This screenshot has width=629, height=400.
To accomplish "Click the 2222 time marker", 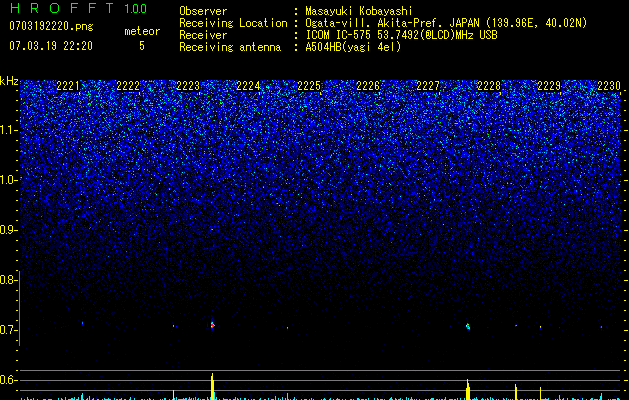I will click(x=128, y=86).
